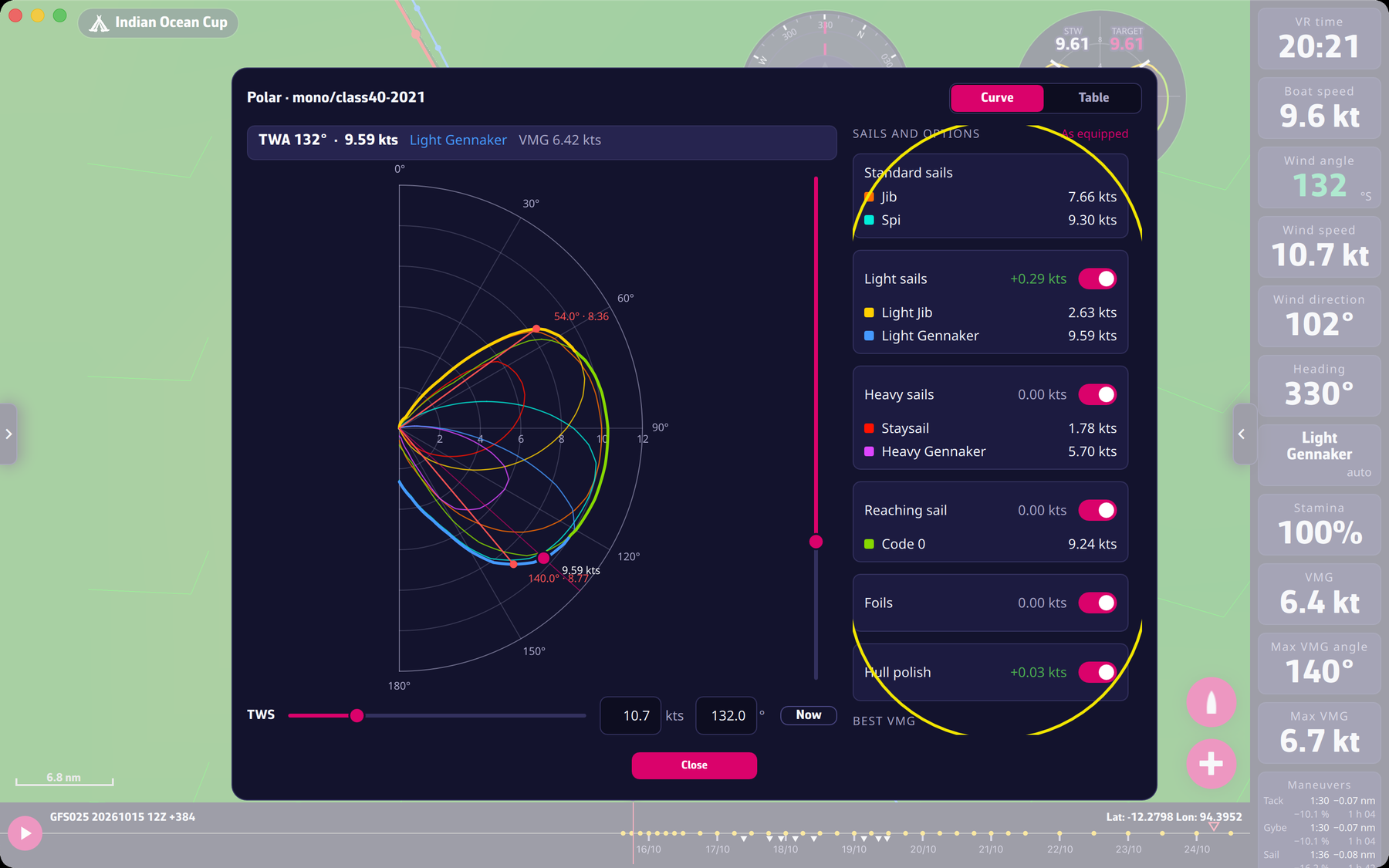Select the Curve tab
Screen dimensions: 1389x868
997,98
